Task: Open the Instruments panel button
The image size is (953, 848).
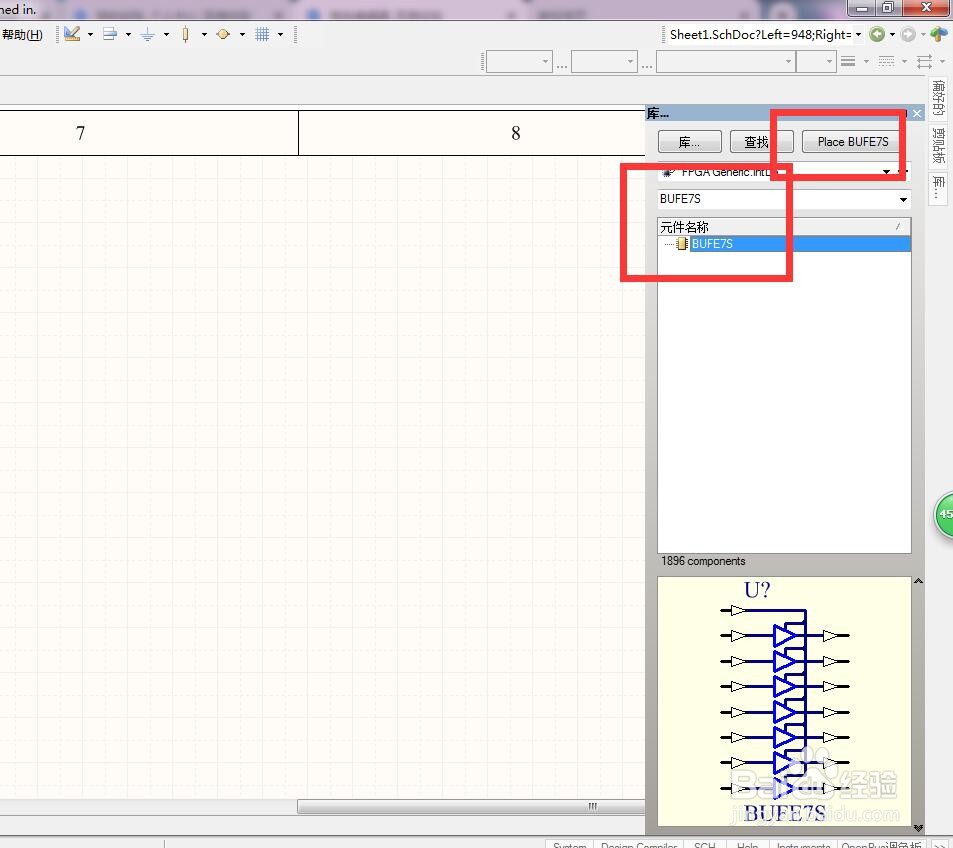Action: point(803,844)
